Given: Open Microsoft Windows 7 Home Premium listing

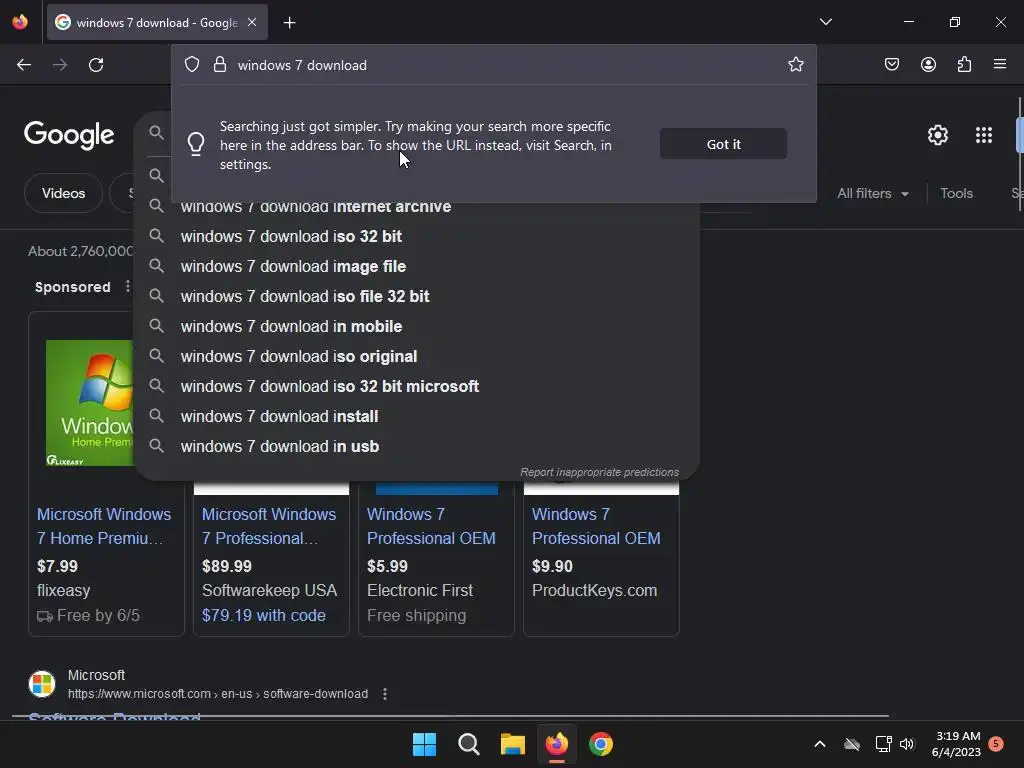Looking at the screenshot, I should pos(104,526).
